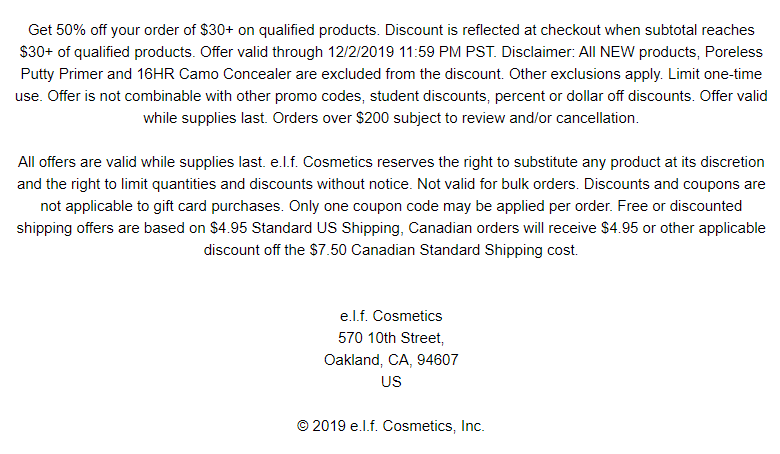Click the "570 10th Street" address line
780x454 pixels.
tap(391, 338)
